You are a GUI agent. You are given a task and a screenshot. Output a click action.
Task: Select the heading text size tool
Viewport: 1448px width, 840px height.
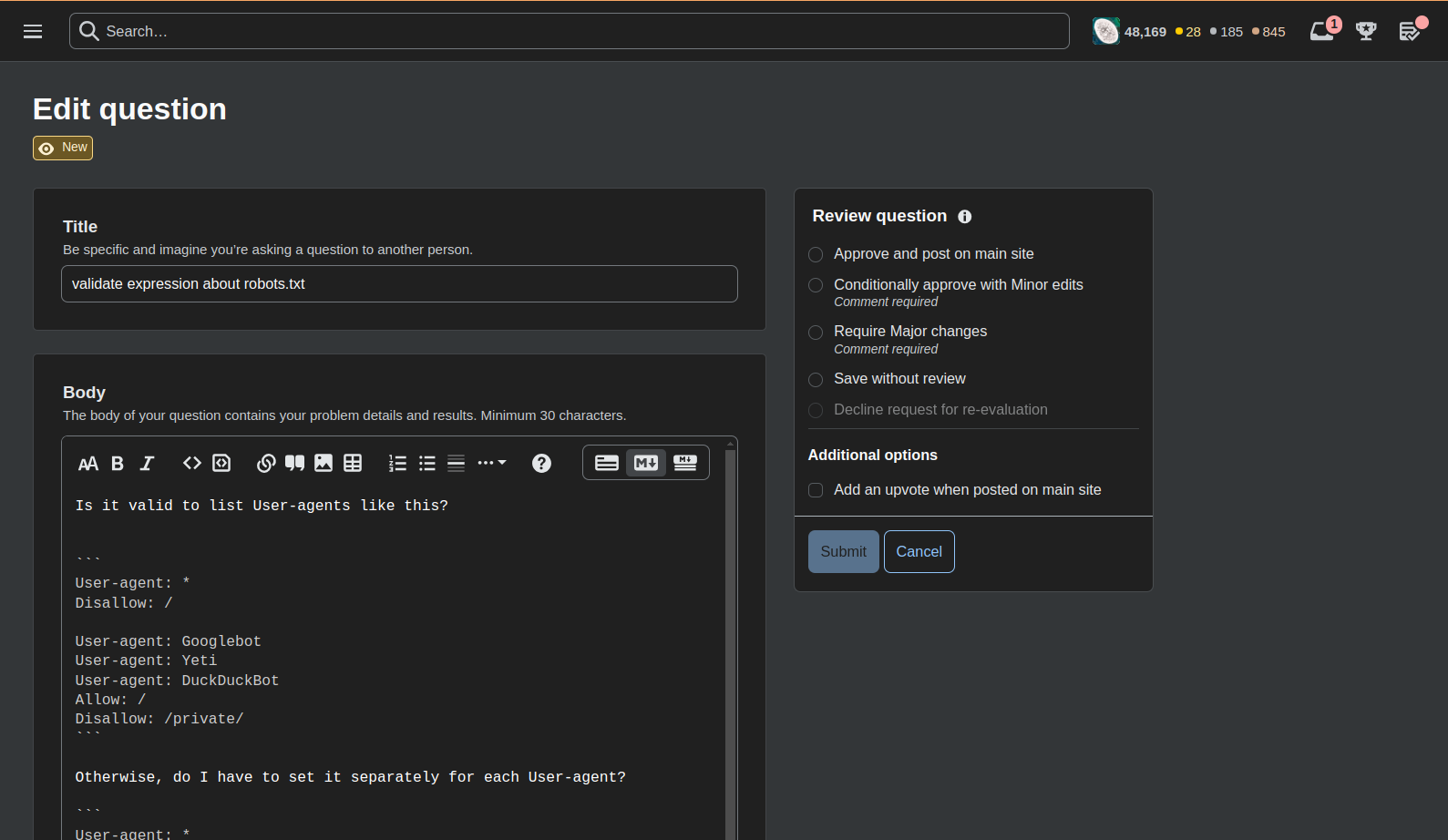88,464
